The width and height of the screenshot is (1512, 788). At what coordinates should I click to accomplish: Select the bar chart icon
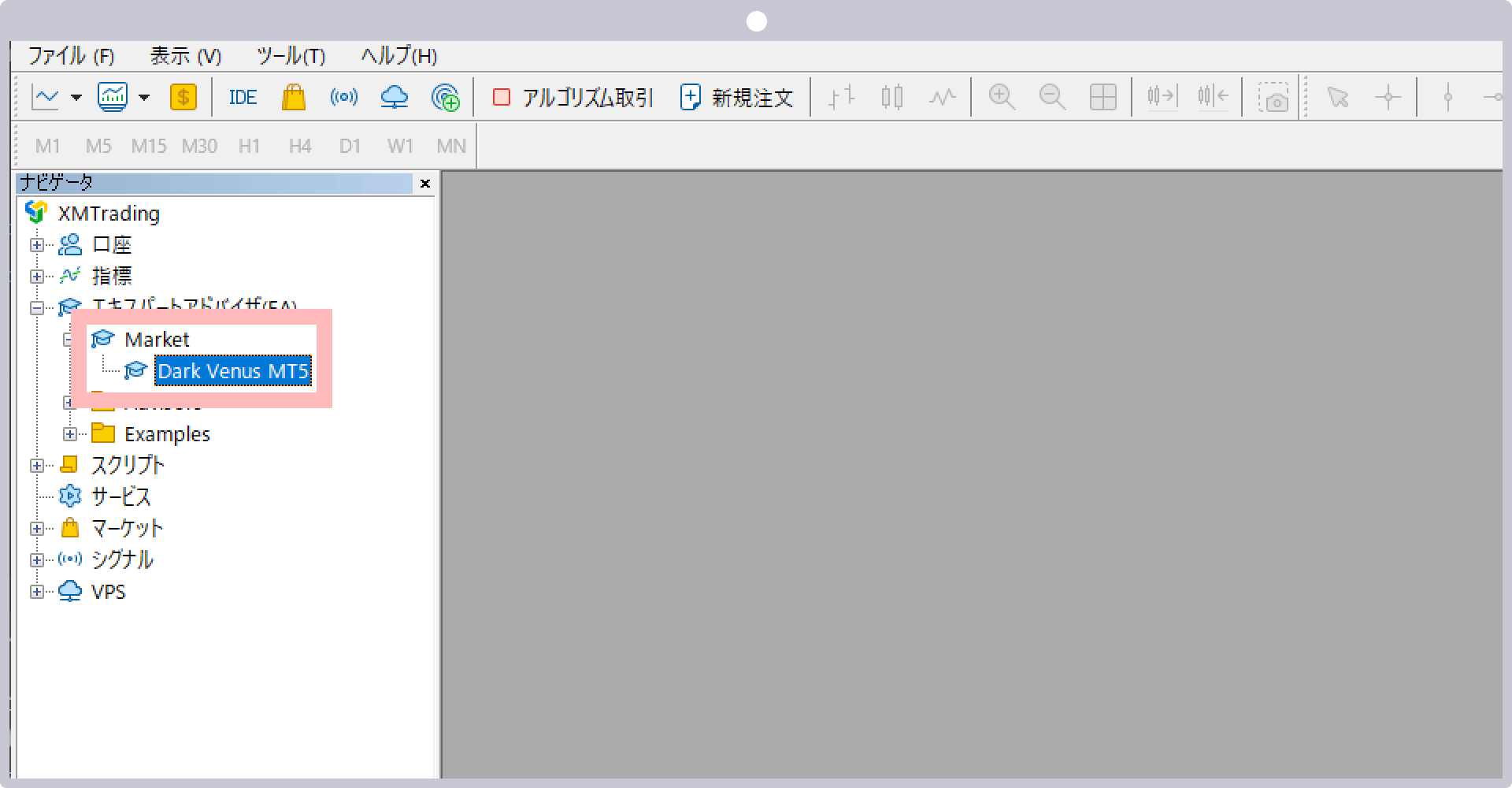coord(842,98)
